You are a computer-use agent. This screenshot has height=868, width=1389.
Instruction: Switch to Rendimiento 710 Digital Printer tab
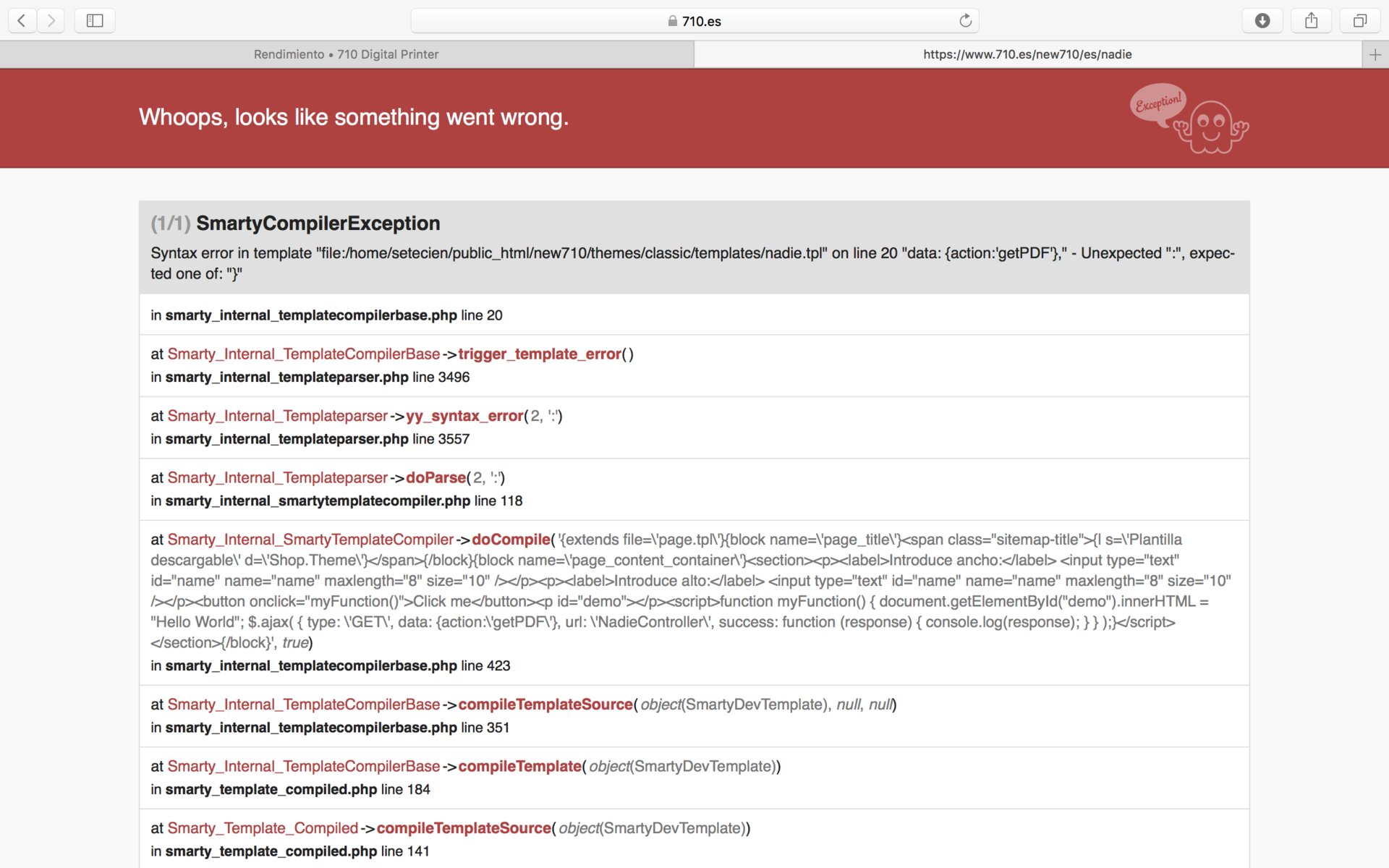[346, 55]
